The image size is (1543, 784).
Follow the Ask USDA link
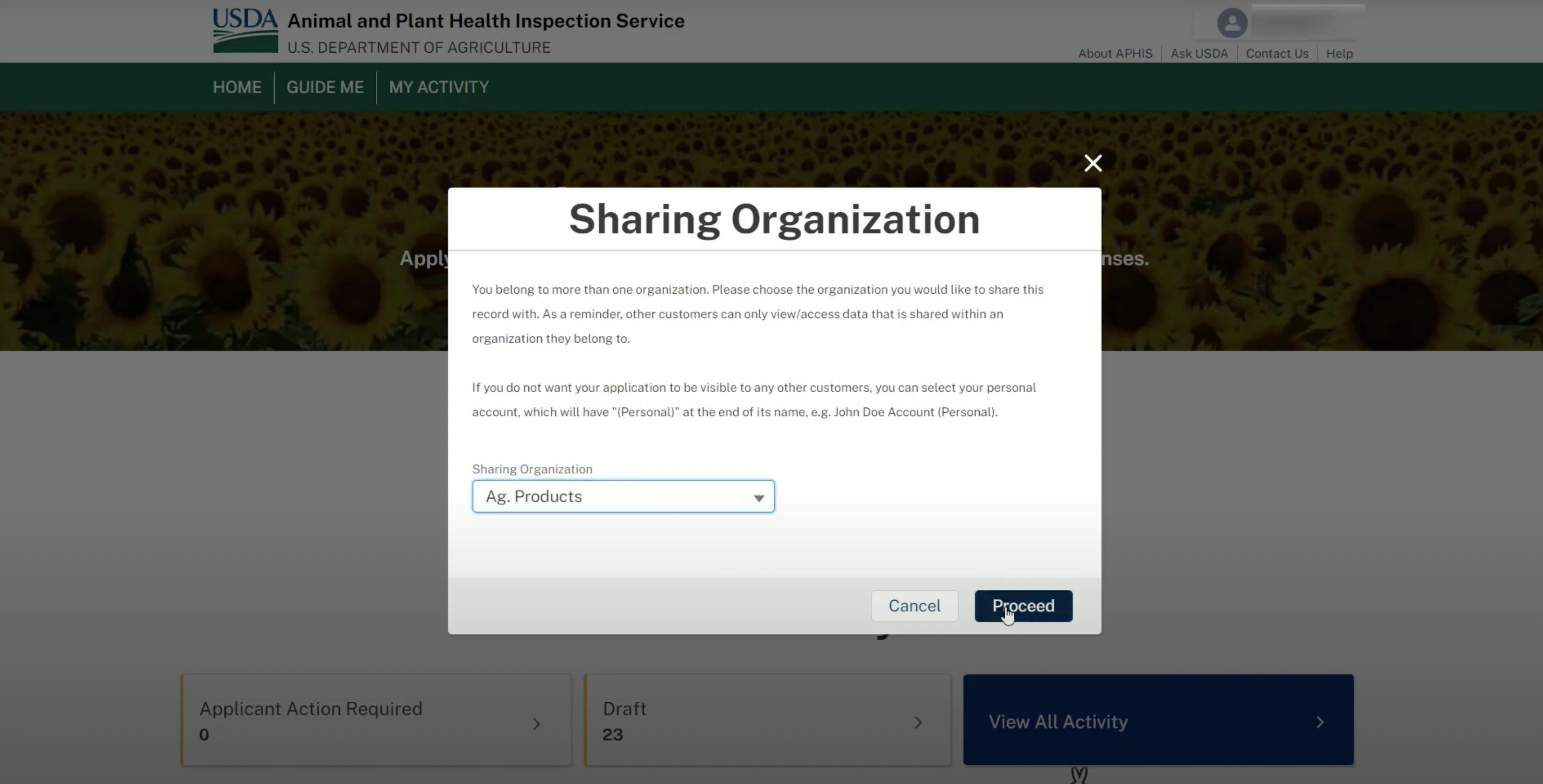point(1199,54)
